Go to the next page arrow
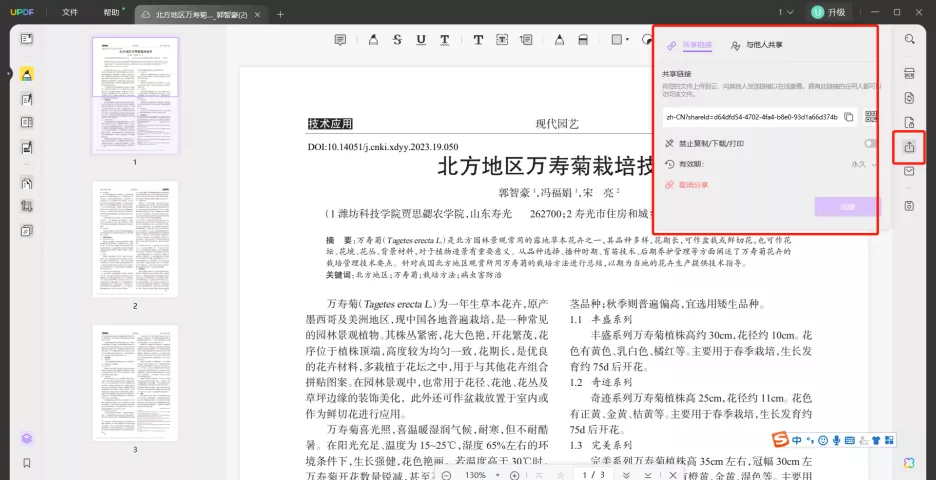 [x=626, y=475]
